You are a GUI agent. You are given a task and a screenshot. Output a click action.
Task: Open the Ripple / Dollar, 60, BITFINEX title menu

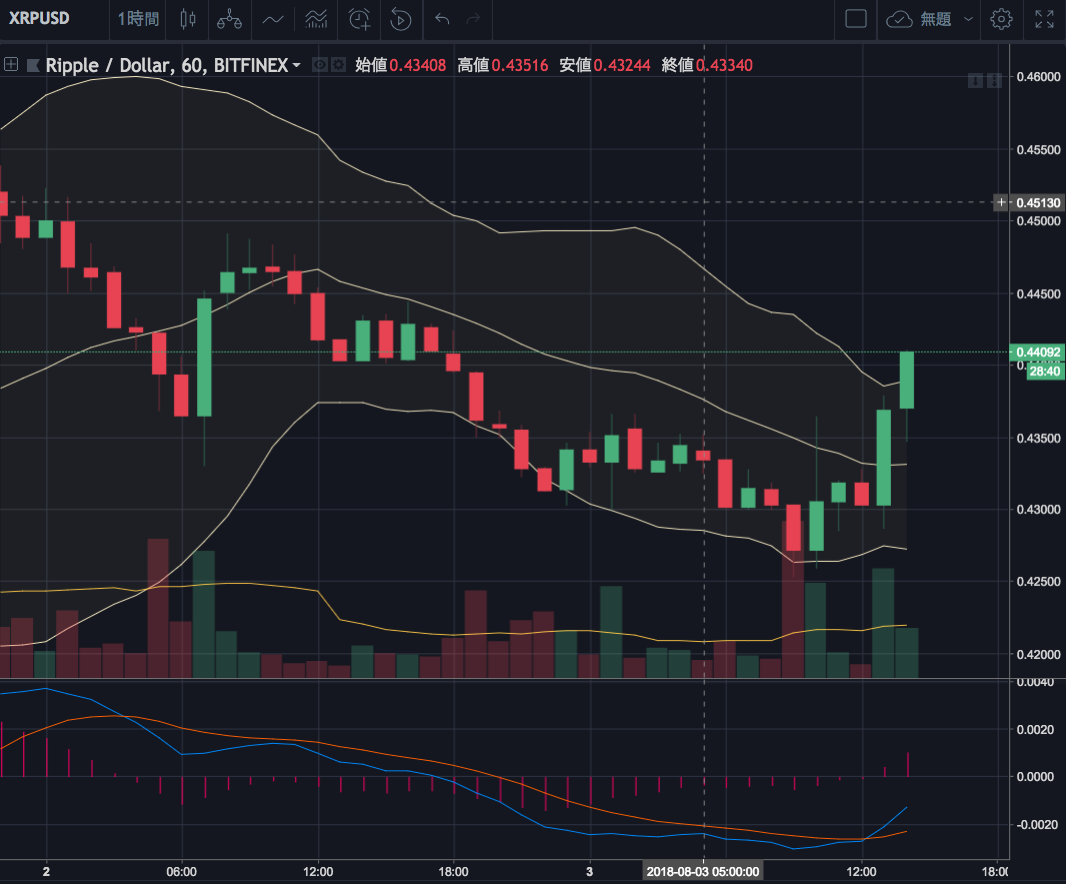point(173,65)
